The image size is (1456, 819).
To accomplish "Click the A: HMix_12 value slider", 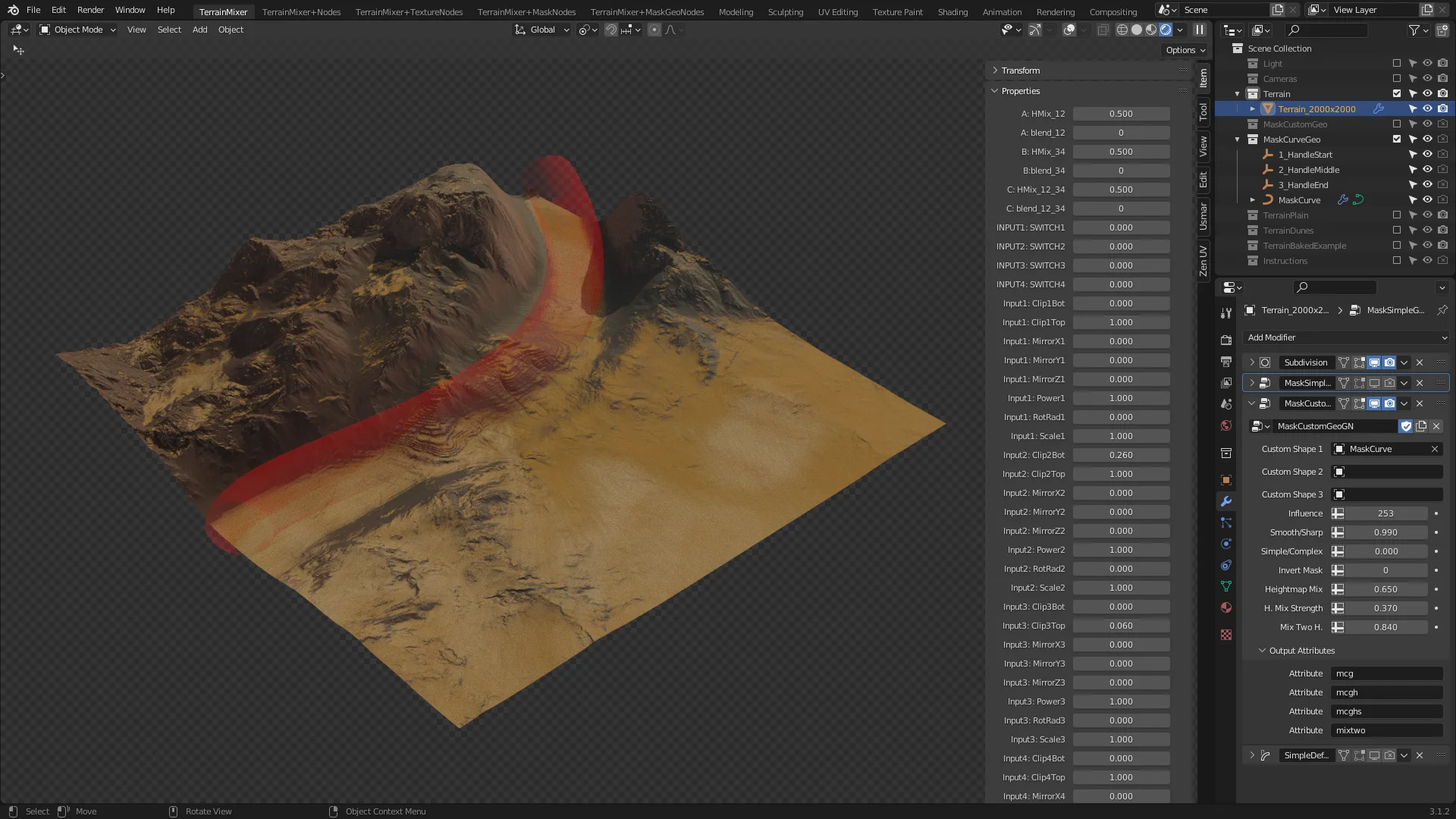I will tap(1121, 114).
